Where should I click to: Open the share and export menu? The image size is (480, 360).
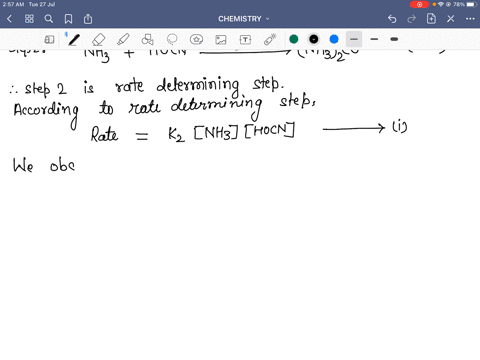pyautogui.click(x=88, y=19)
